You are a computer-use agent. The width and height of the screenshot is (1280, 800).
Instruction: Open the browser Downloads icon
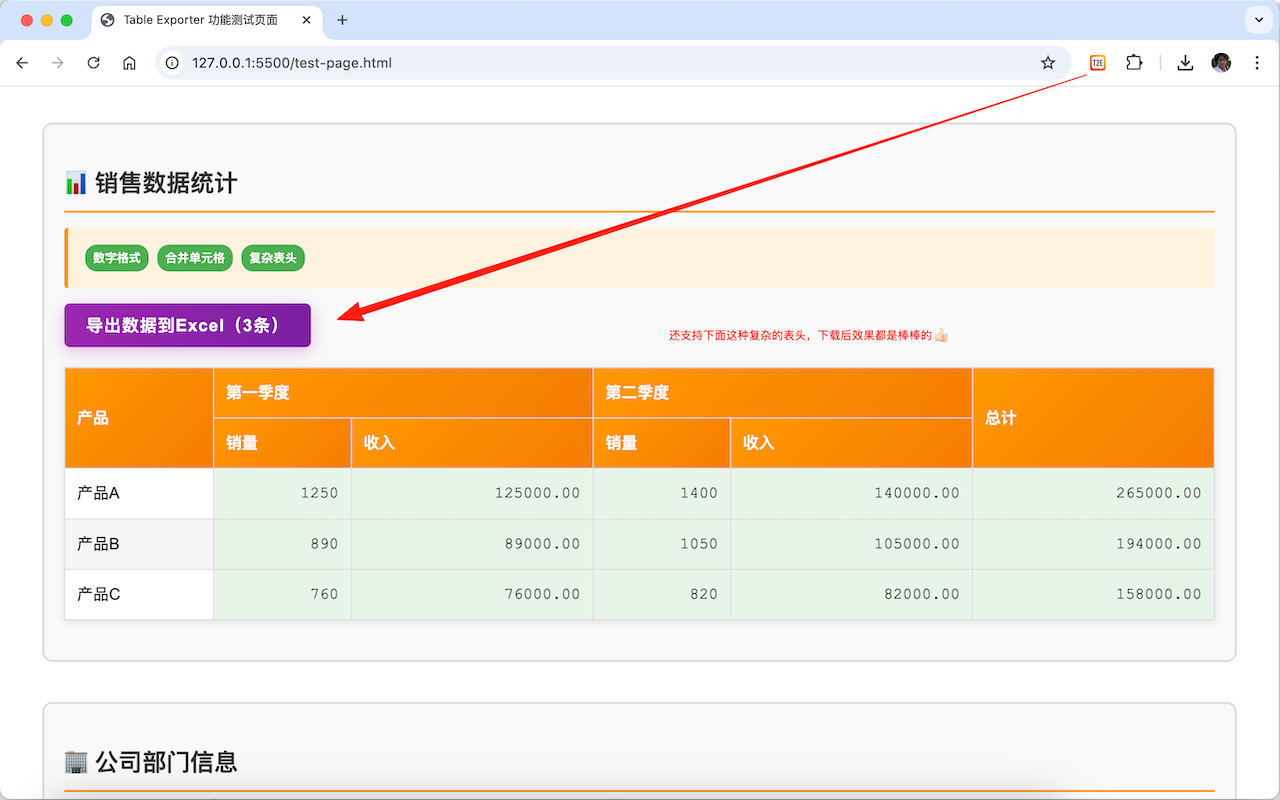click(x=1185, y=63)
